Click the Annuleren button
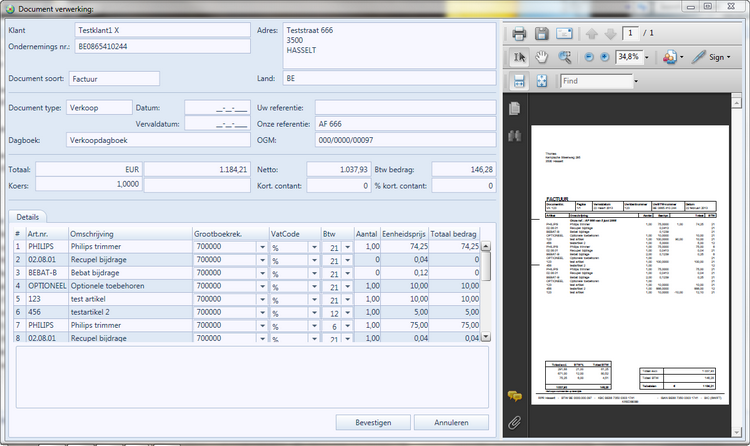This screenshot has height=446, width=750. pyautogui.click(x=451, y=423)
